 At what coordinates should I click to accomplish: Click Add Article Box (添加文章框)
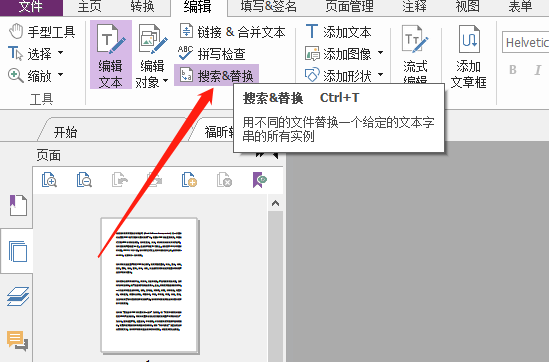tap(468, 56)
